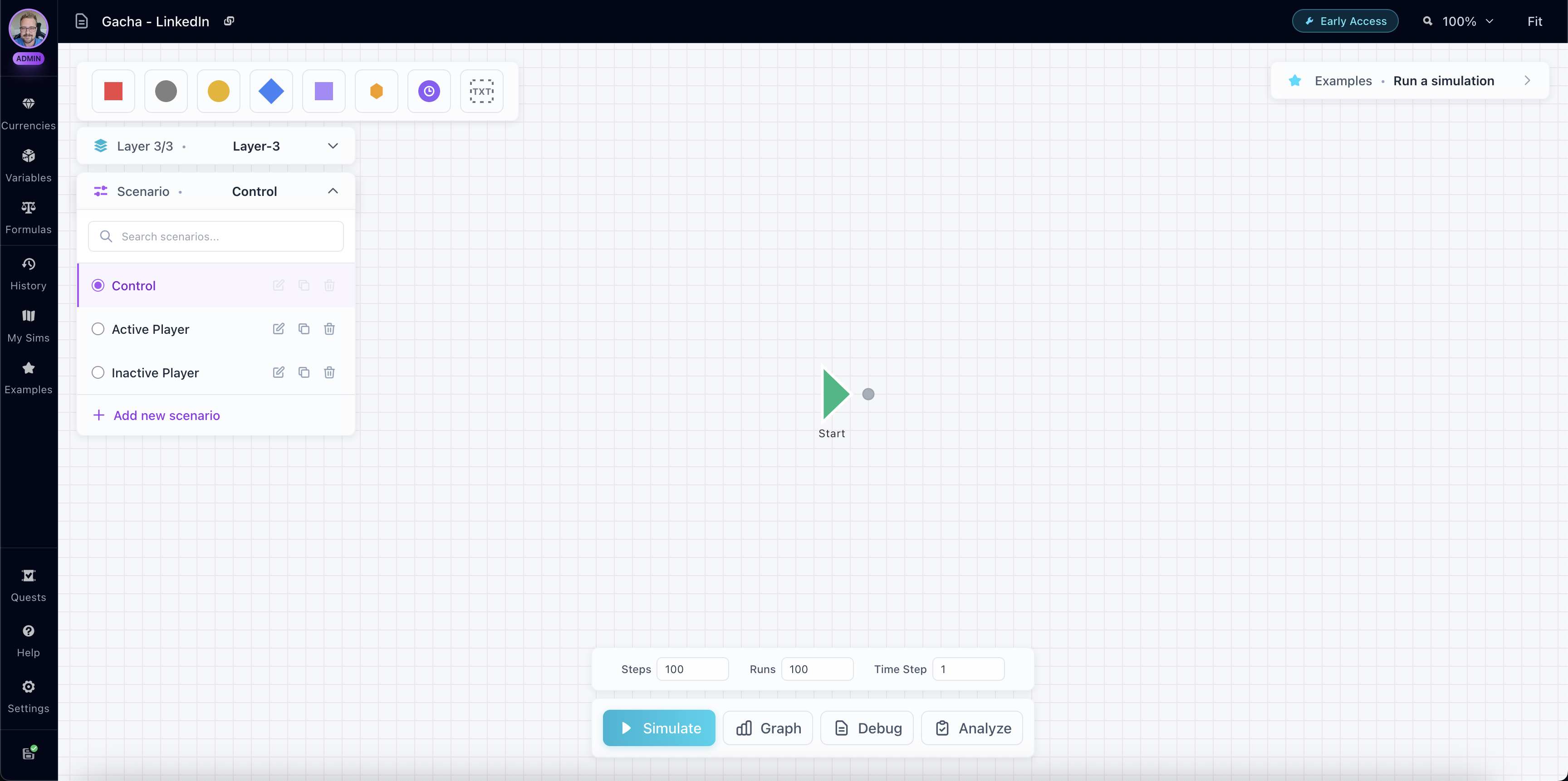Screen dimensions: 1568x781
Task: Select the red square node tool
Action: pos(113,91)
